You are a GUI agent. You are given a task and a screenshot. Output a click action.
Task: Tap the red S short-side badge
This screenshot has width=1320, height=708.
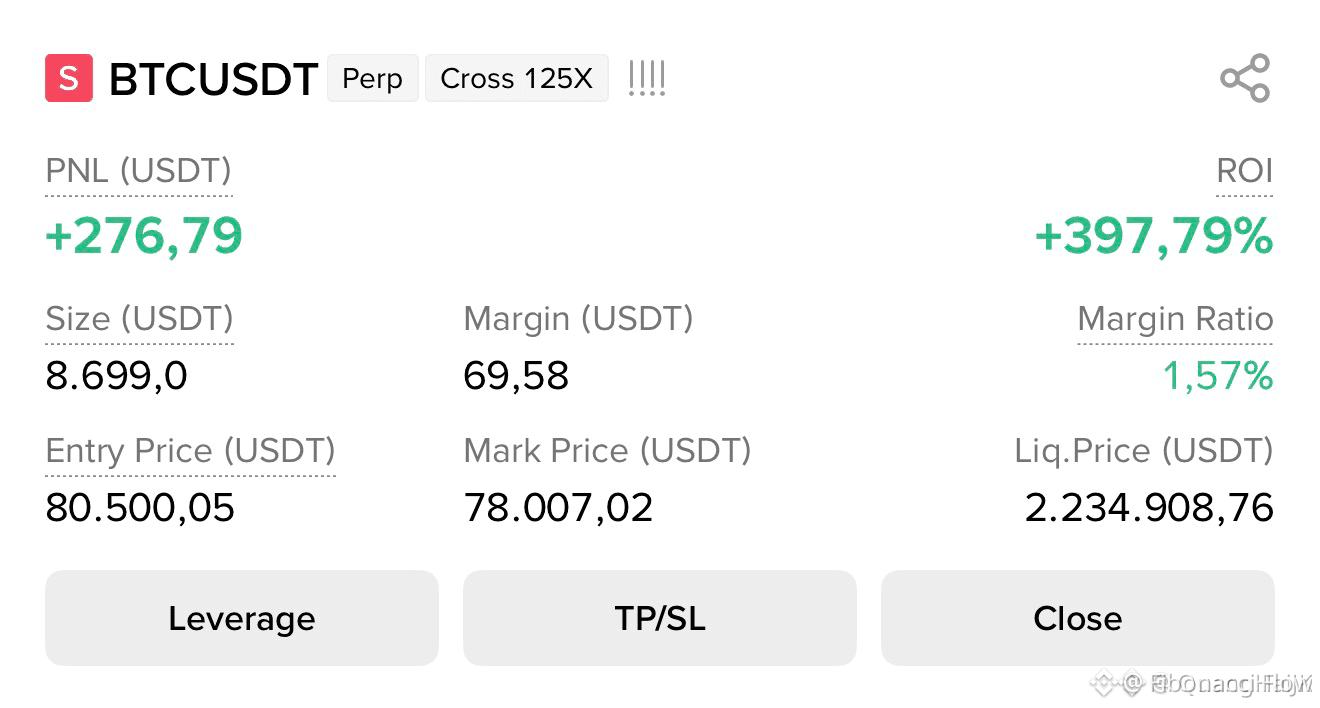(69, 78)
